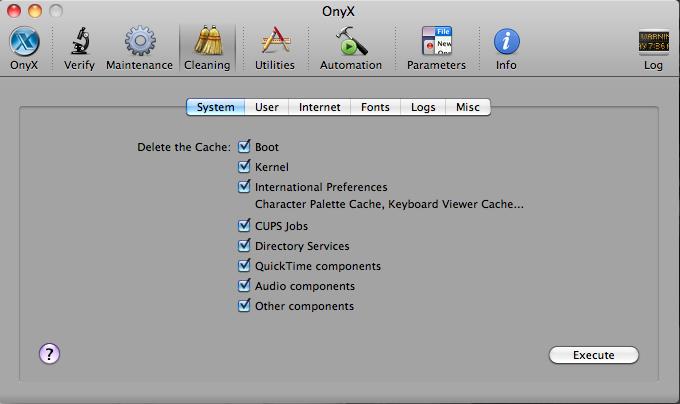
Task: Disable the International Preferences checkbox
Action: click(244, 187)
